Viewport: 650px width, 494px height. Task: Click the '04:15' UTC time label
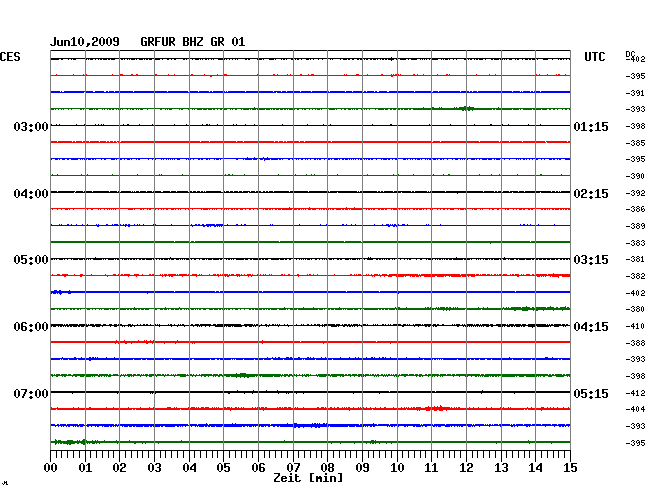tap(591, 327)
